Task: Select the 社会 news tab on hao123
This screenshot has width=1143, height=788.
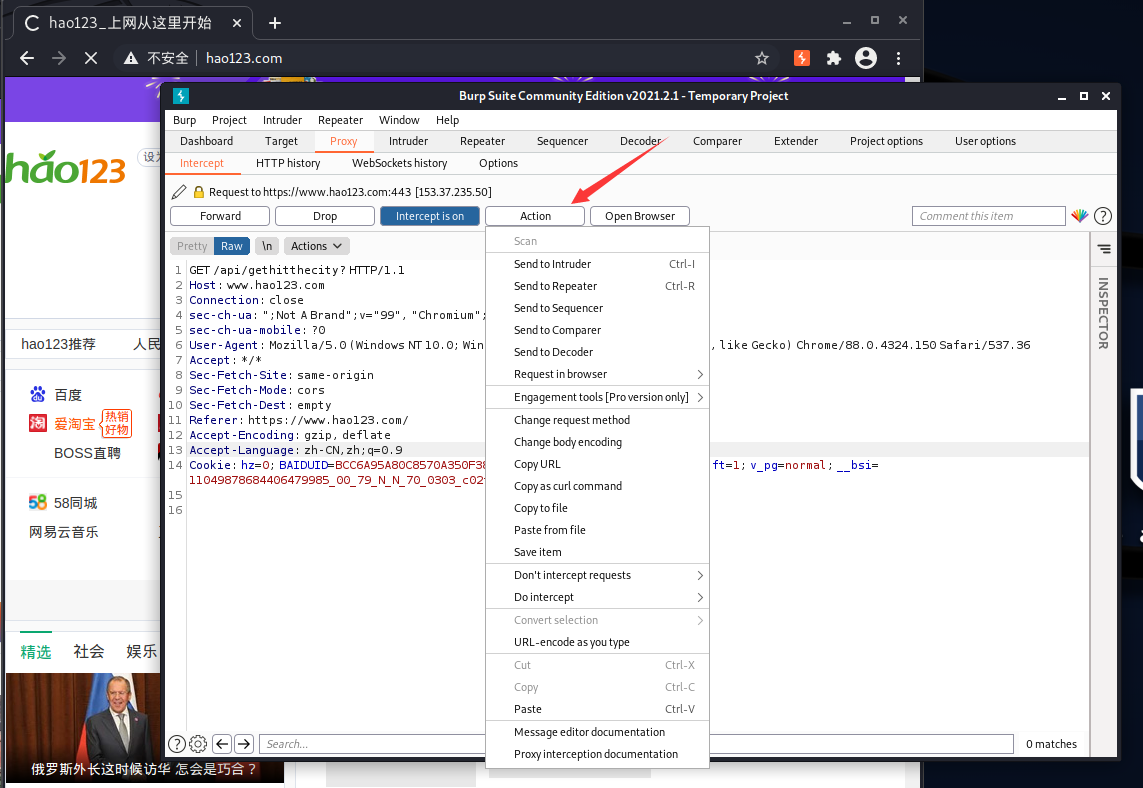Action: (89, 651)
